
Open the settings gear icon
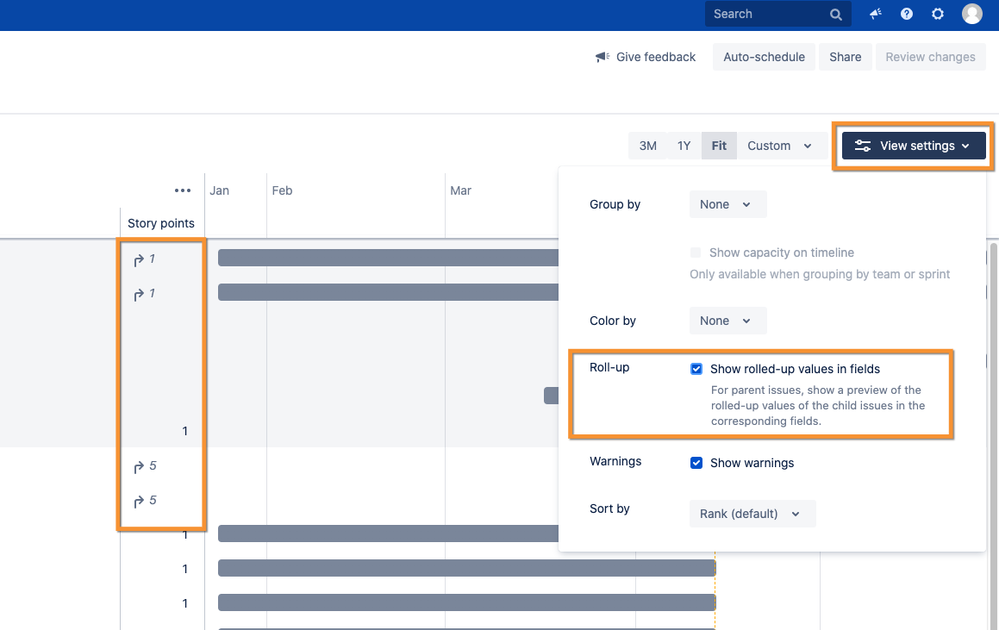tap(938, 14)
